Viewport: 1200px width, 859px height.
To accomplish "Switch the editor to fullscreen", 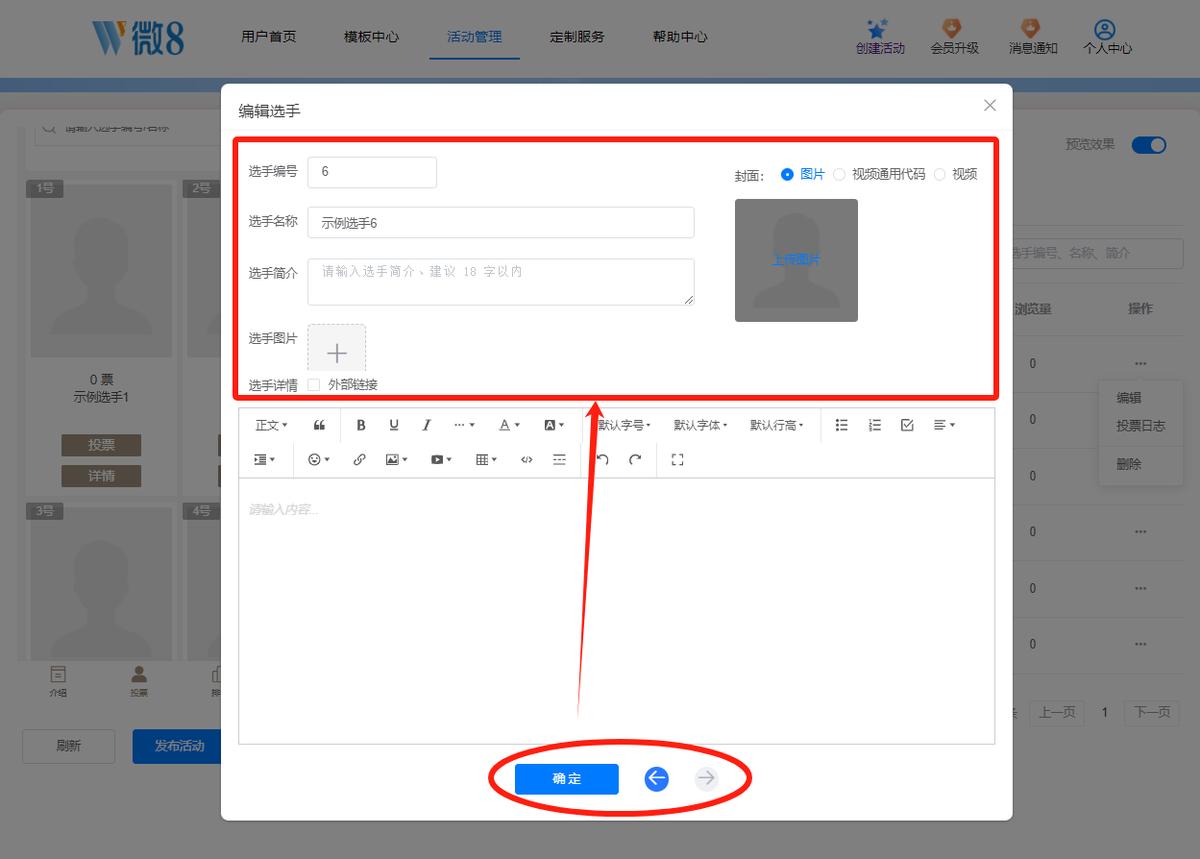I will point(677,459).
